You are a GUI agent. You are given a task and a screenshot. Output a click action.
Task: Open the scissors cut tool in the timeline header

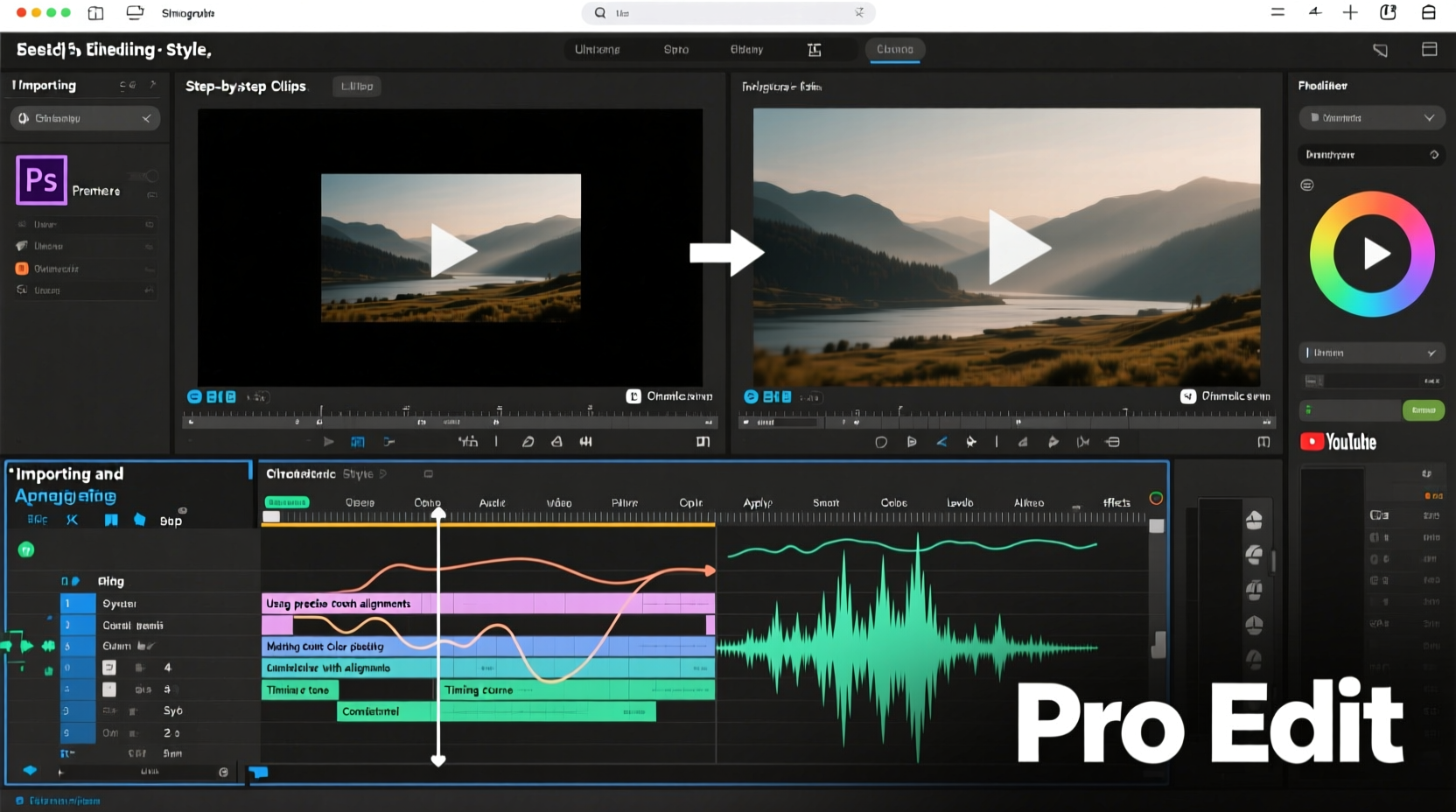[72, 520]
